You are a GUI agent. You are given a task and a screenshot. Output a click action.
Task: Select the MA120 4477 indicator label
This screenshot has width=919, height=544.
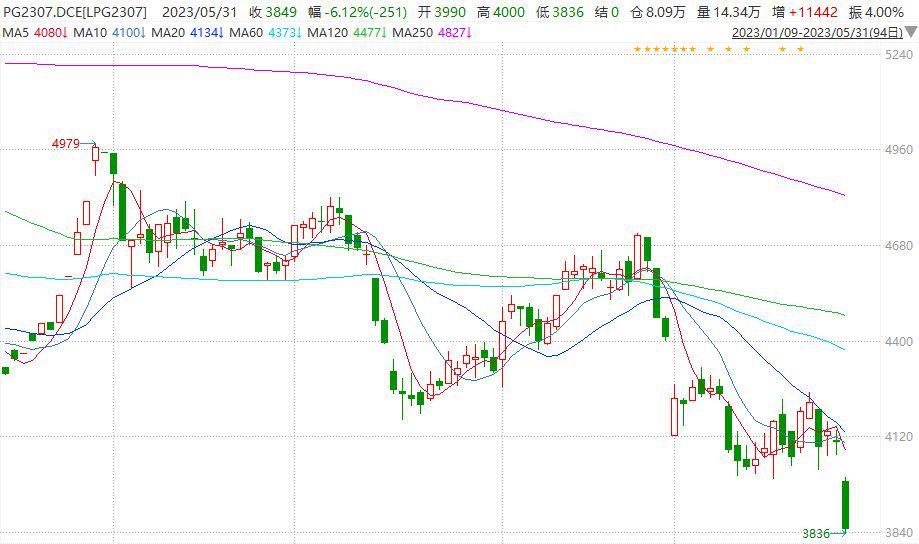point(348,33)
